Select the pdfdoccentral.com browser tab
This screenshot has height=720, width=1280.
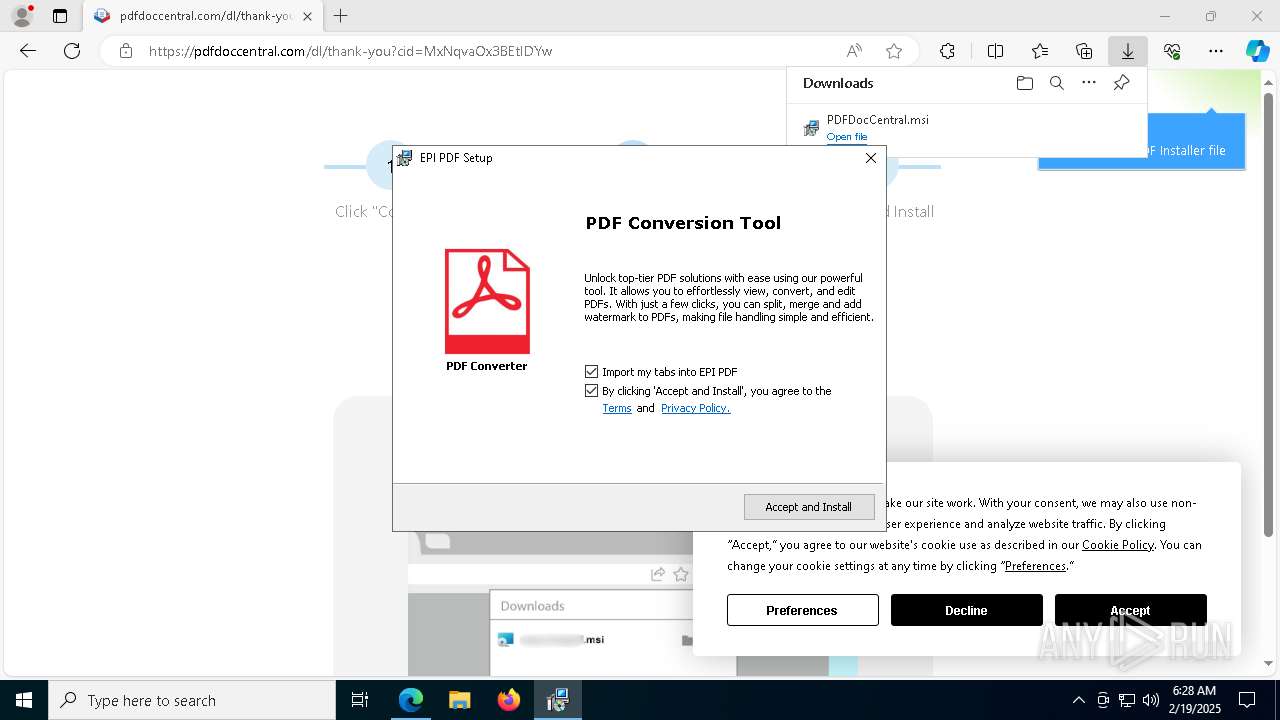point(203,16)
